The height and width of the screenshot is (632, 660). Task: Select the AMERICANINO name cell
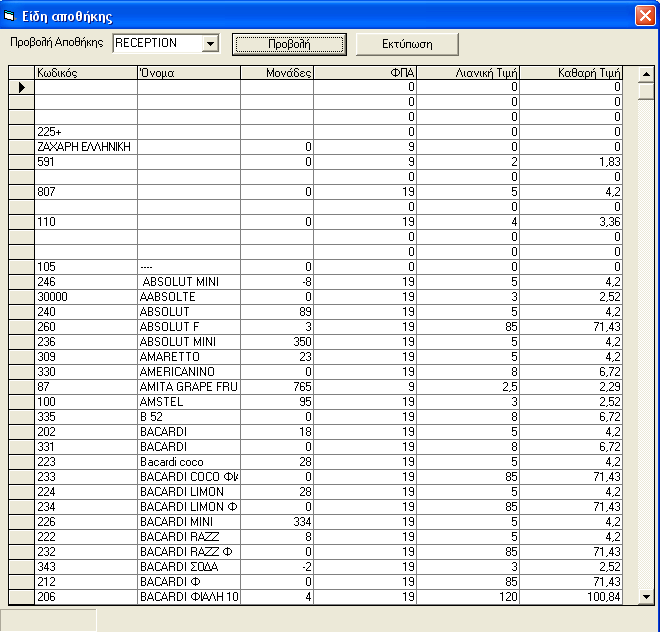click(x=189, y=372)
